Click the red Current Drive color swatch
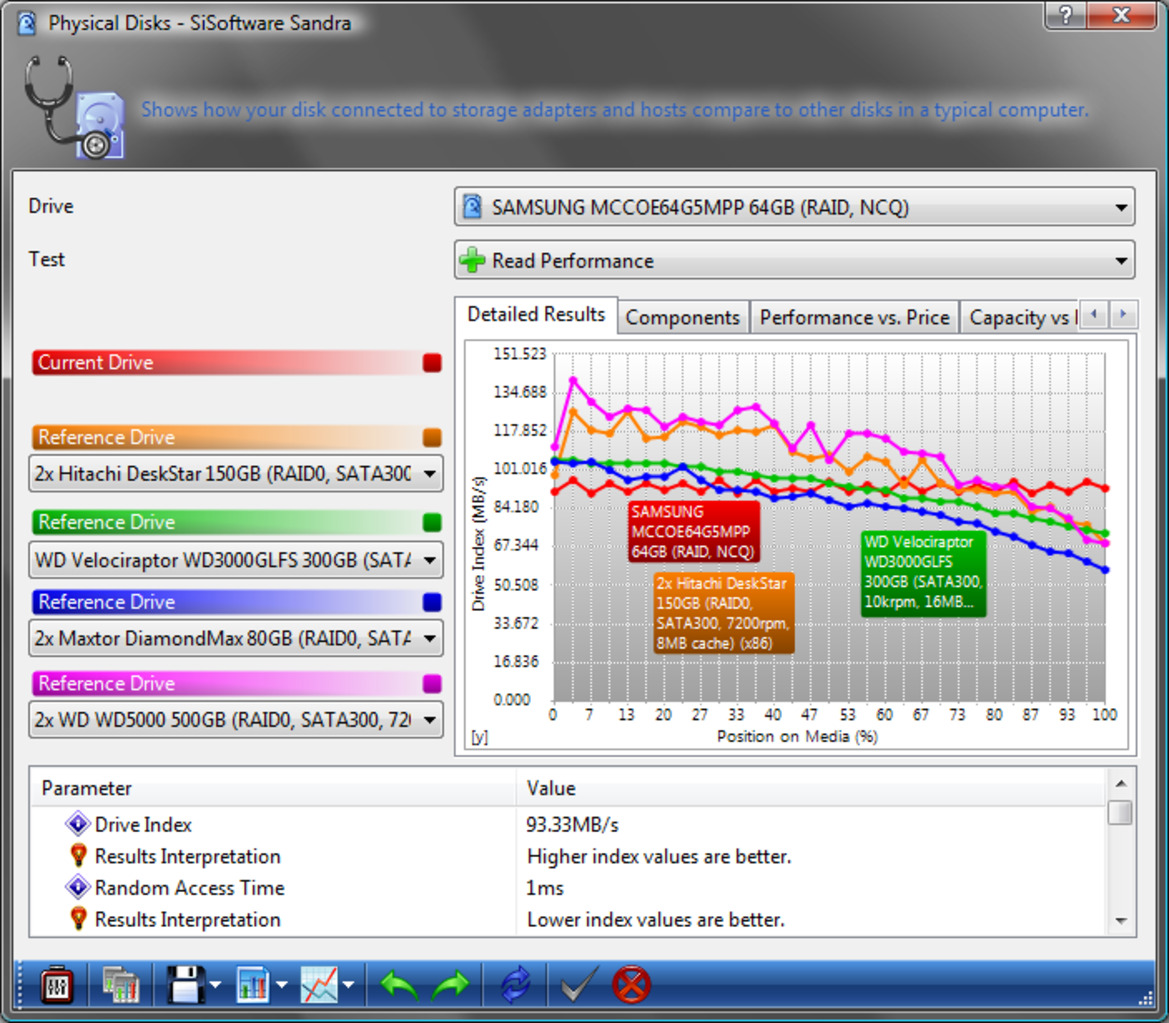This screenshot has width=1169, height=1023. pyautogui.click(x=432, y=362)
